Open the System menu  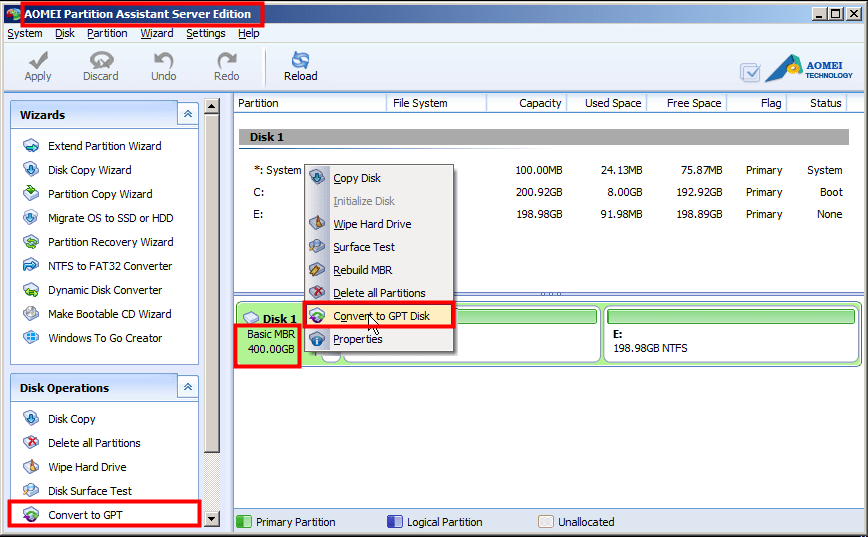pyautogui.click(x=24, y=33)
